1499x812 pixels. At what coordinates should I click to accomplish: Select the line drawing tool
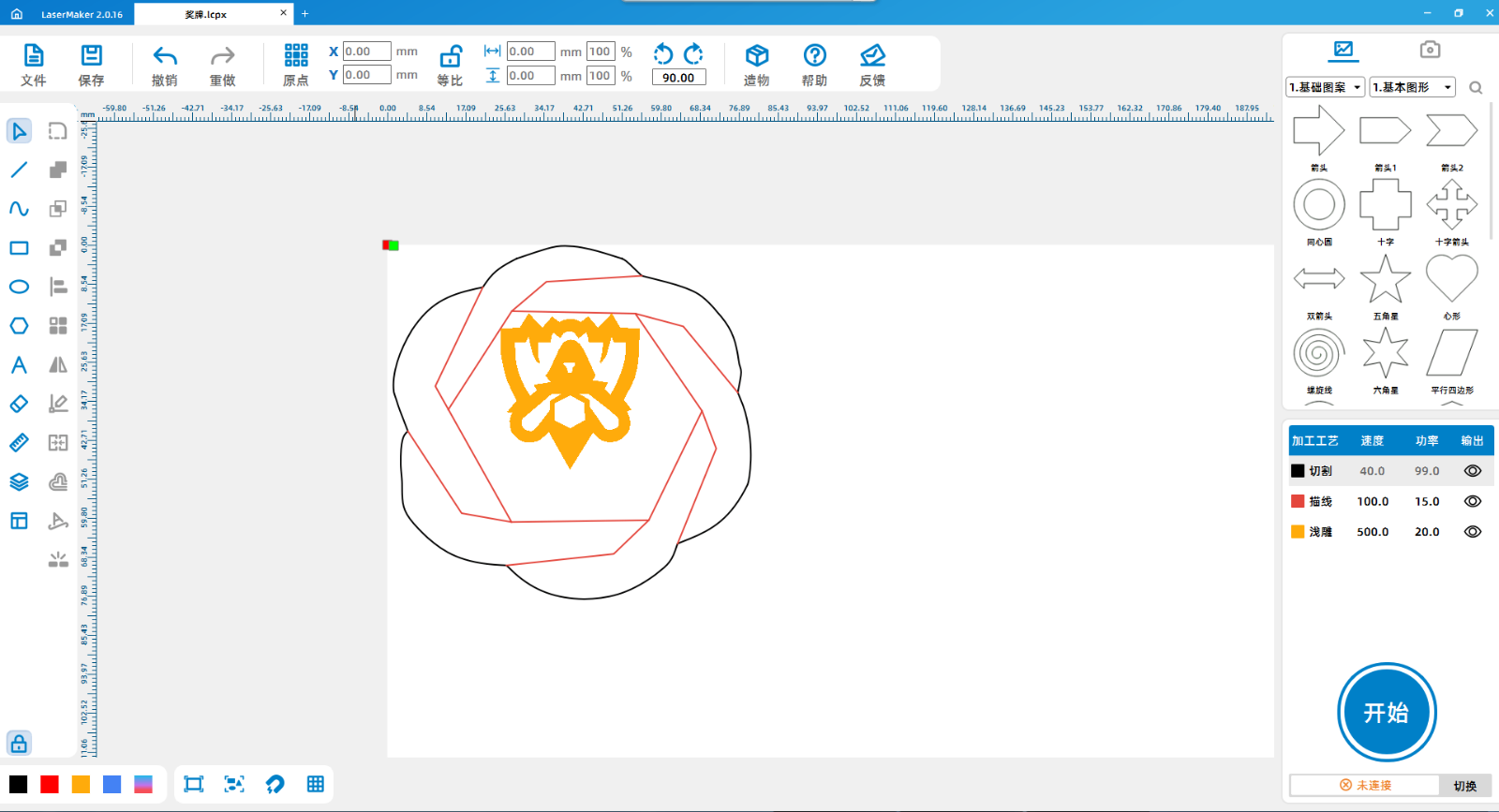(x=19, y=170)
